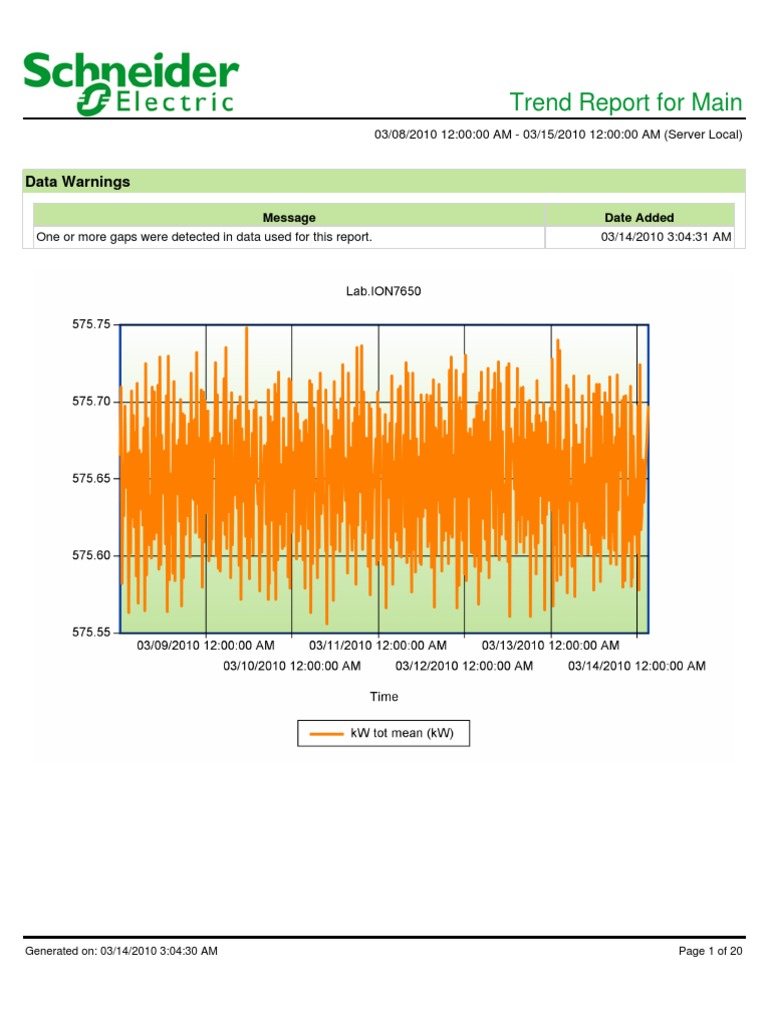Screen dimensions: 768x1024
Task: Click the 'Lab.ION7650' chart title
Action: pyautogui.click(x=383, y=291)
